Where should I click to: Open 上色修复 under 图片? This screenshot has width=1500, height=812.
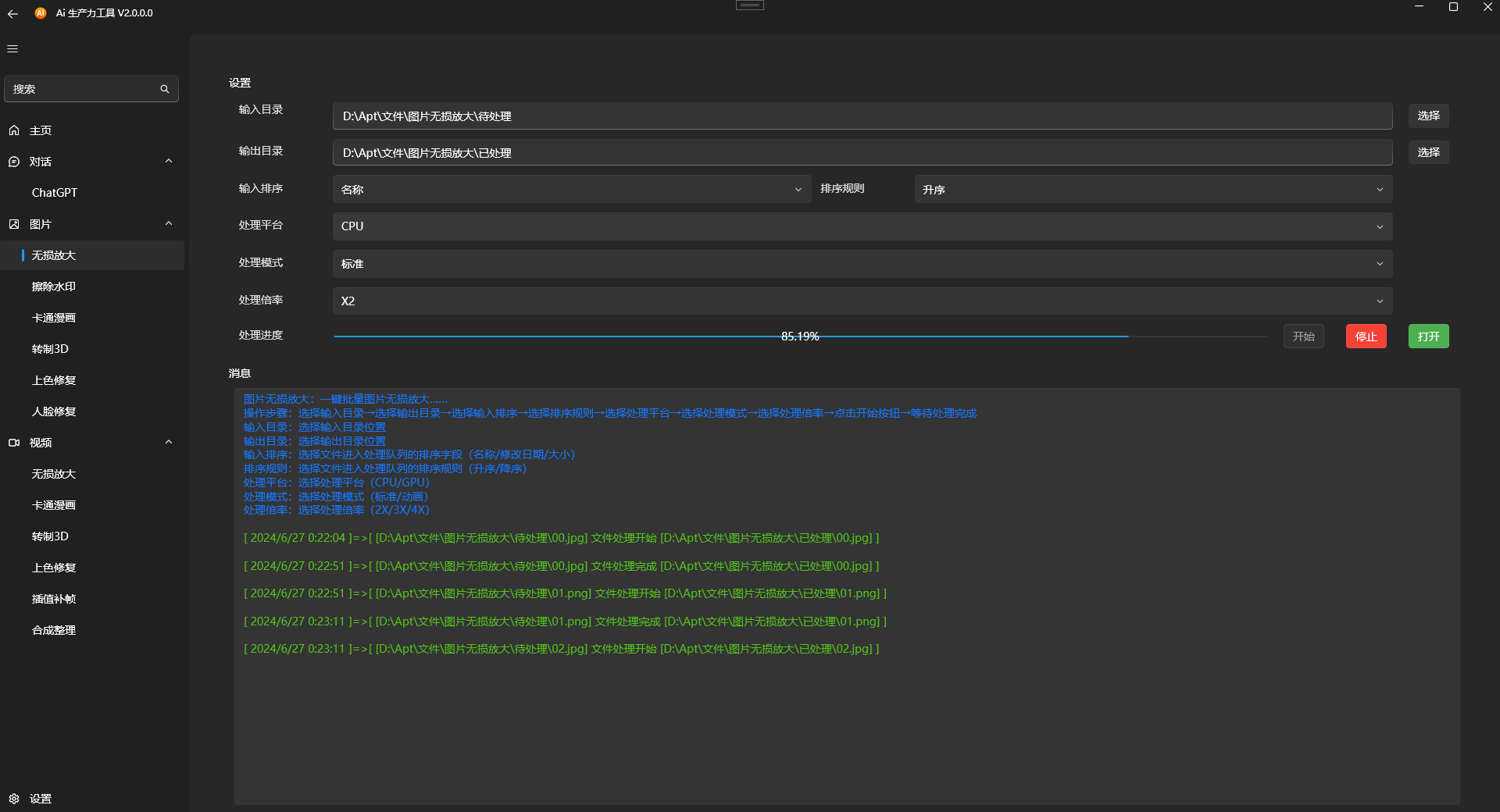pos(92,380)
